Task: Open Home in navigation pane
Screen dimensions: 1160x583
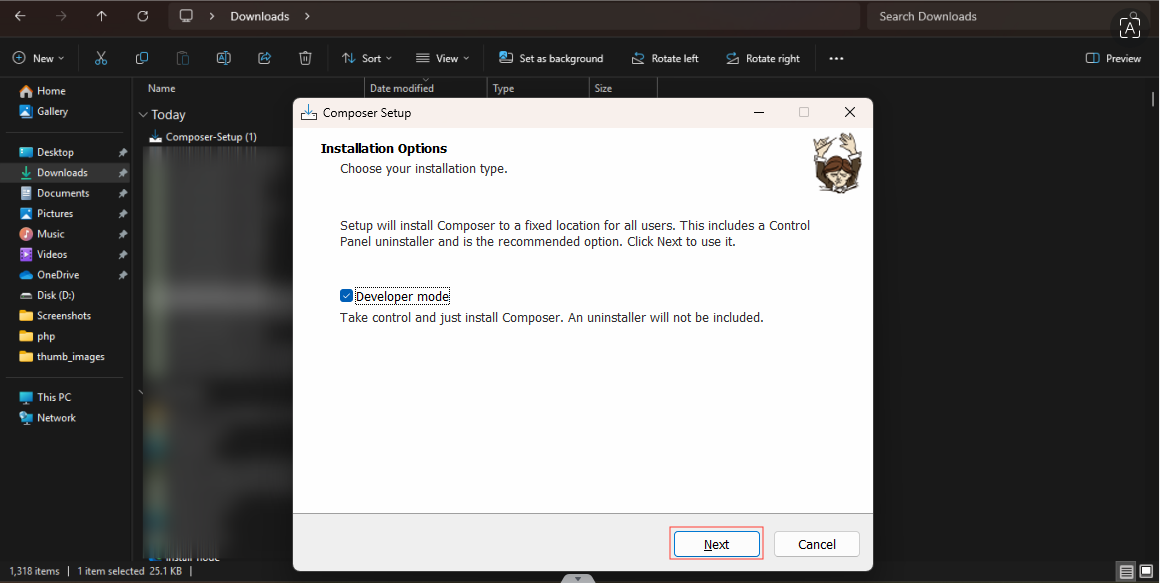Action: (x=51, y=91)
